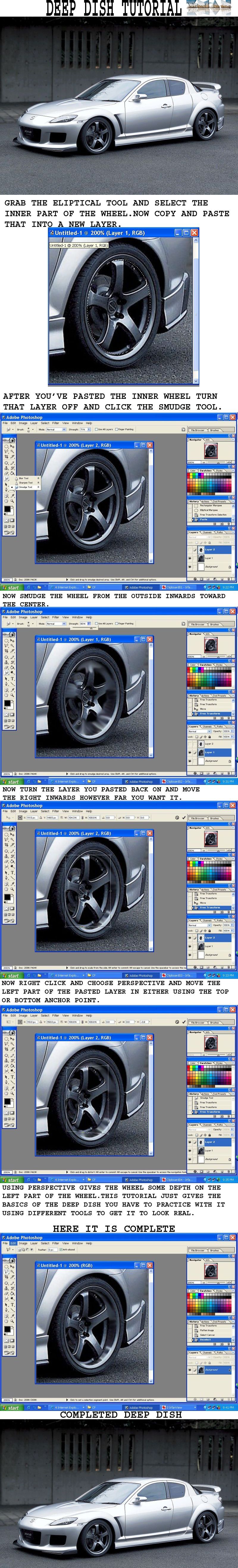Select Layer 2 row in third screenshot Layers panel
The image size is (238, 1568).
pos(210,938)
